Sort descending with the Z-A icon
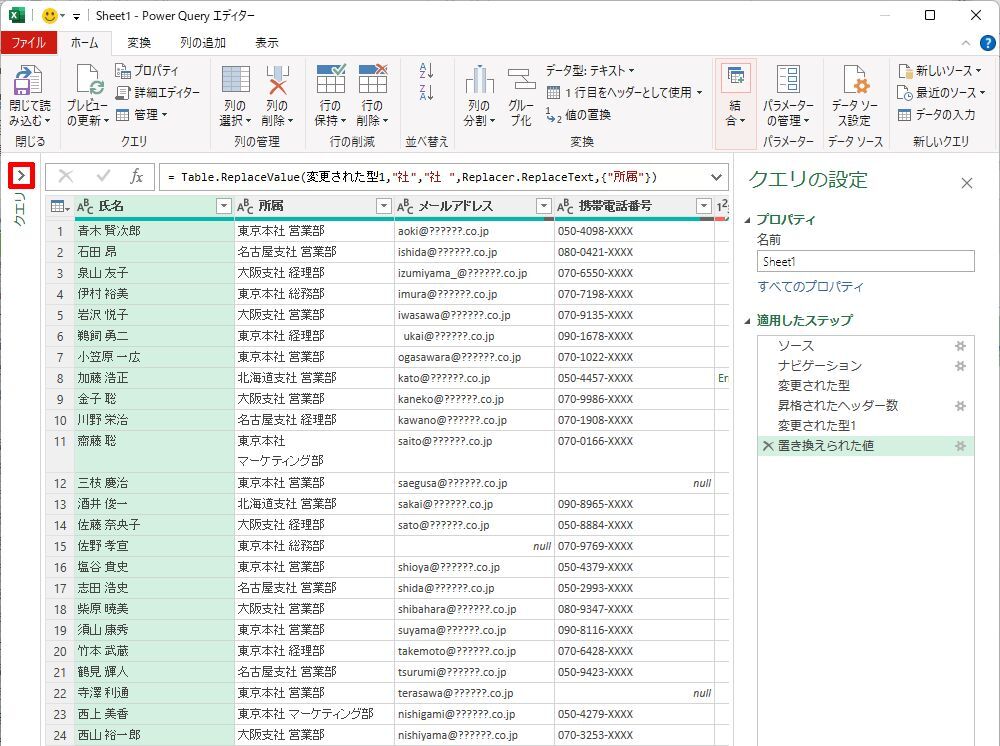Image resolution: width=1000 pixels, height=746 pixels. pos(426,92)
